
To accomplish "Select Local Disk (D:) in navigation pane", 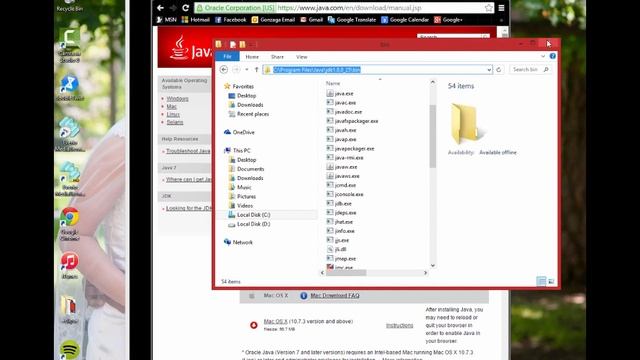I will (x=249, y=224).
